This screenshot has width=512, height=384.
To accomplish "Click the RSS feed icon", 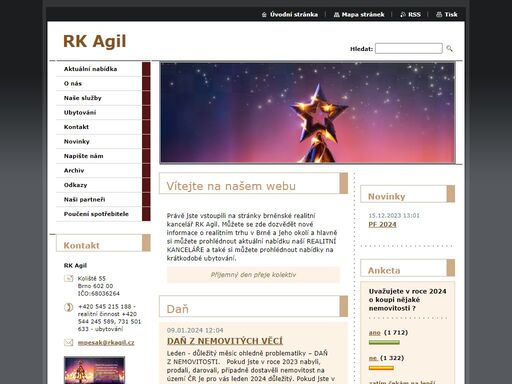I will [x=403, y=15].
